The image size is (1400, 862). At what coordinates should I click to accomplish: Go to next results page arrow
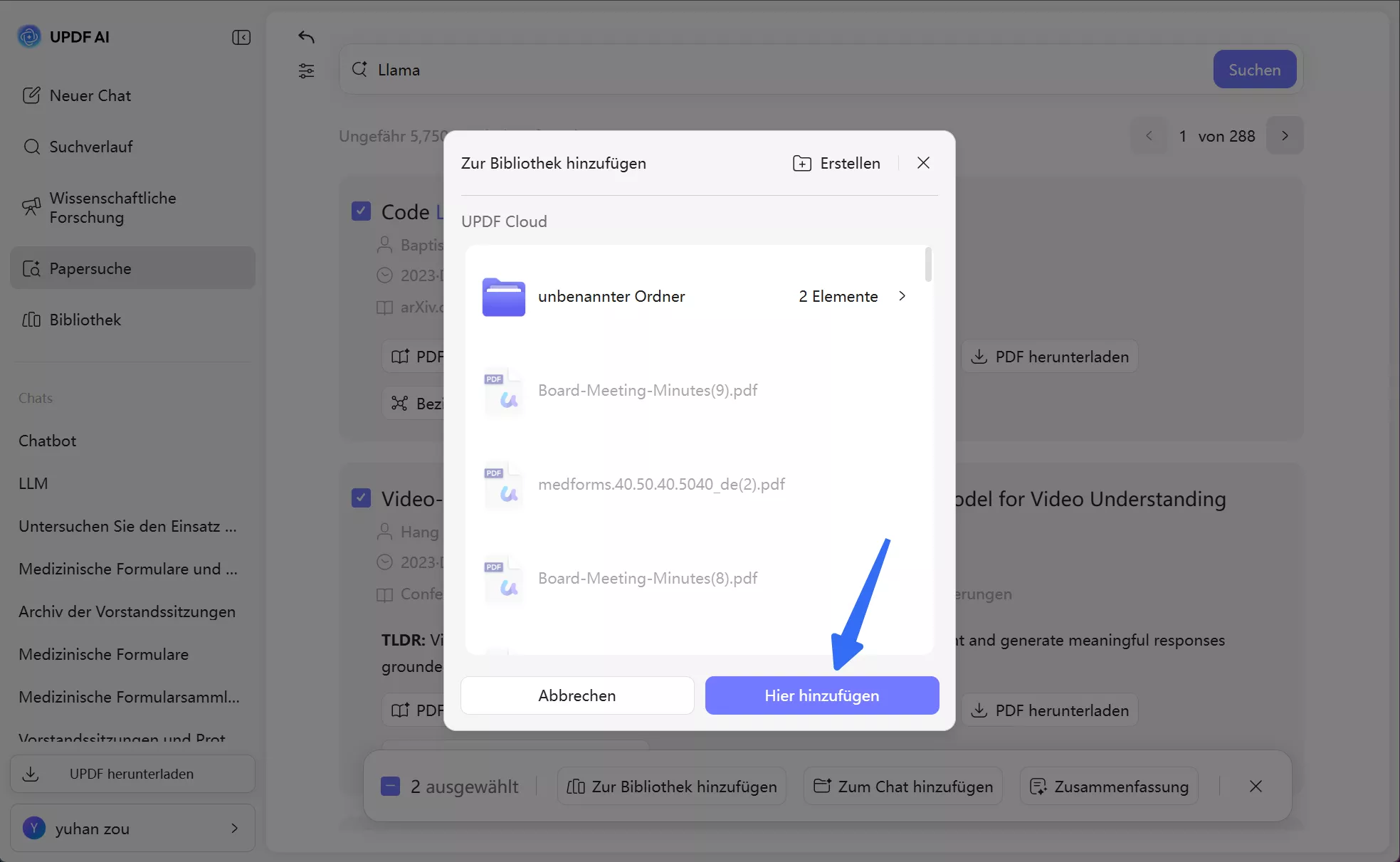(1285, 135)
